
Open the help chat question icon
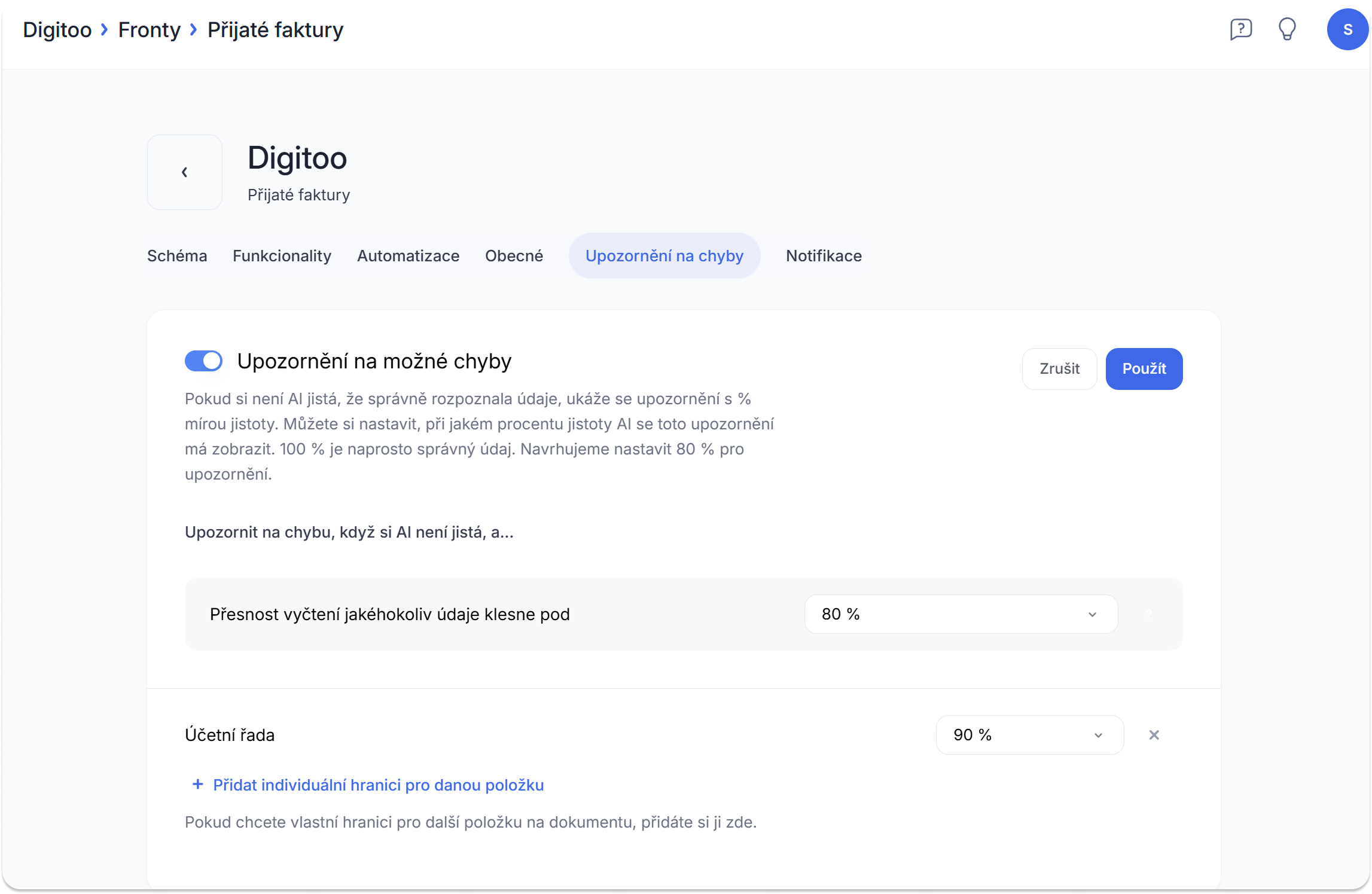pos(1240,29)
